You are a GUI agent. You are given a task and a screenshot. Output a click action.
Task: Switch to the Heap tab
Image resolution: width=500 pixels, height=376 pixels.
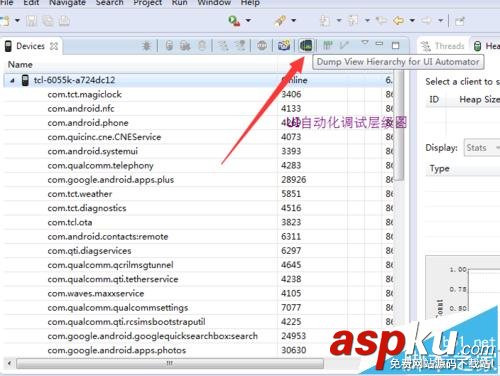pos(487,46)
